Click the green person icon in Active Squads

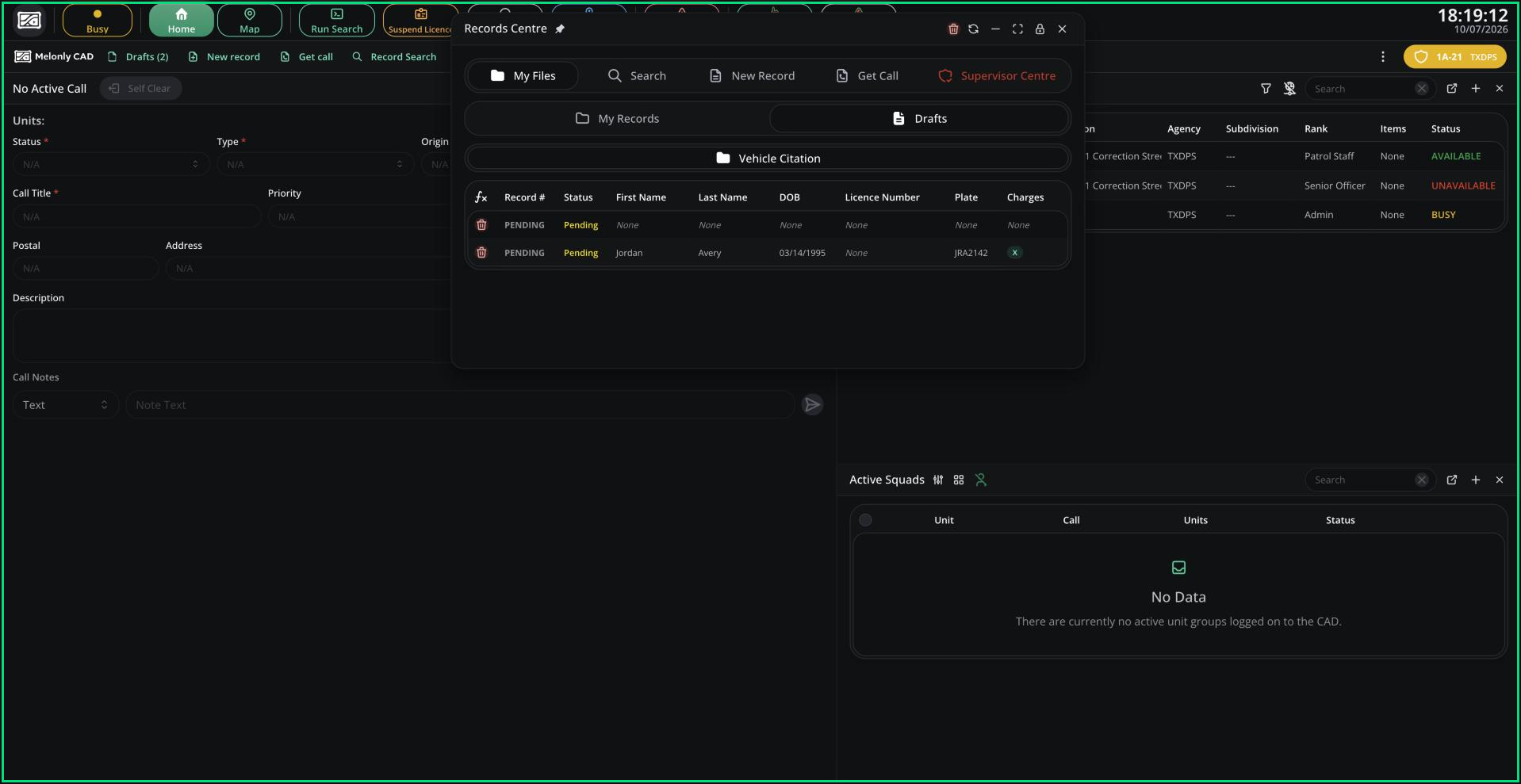(981, 480)
